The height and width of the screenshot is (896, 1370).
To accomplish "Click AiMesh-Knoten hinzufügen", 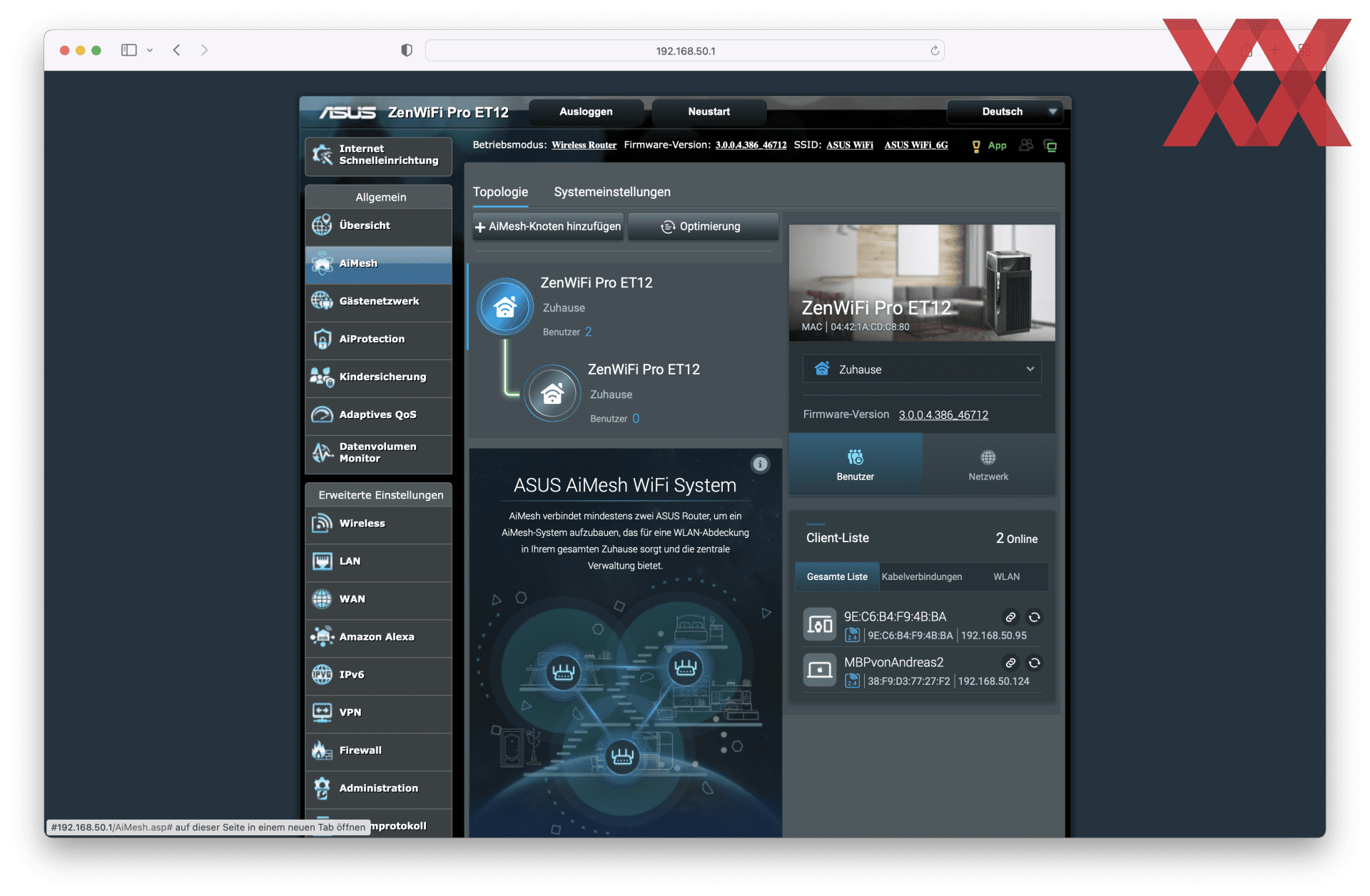I will [548, 227].
